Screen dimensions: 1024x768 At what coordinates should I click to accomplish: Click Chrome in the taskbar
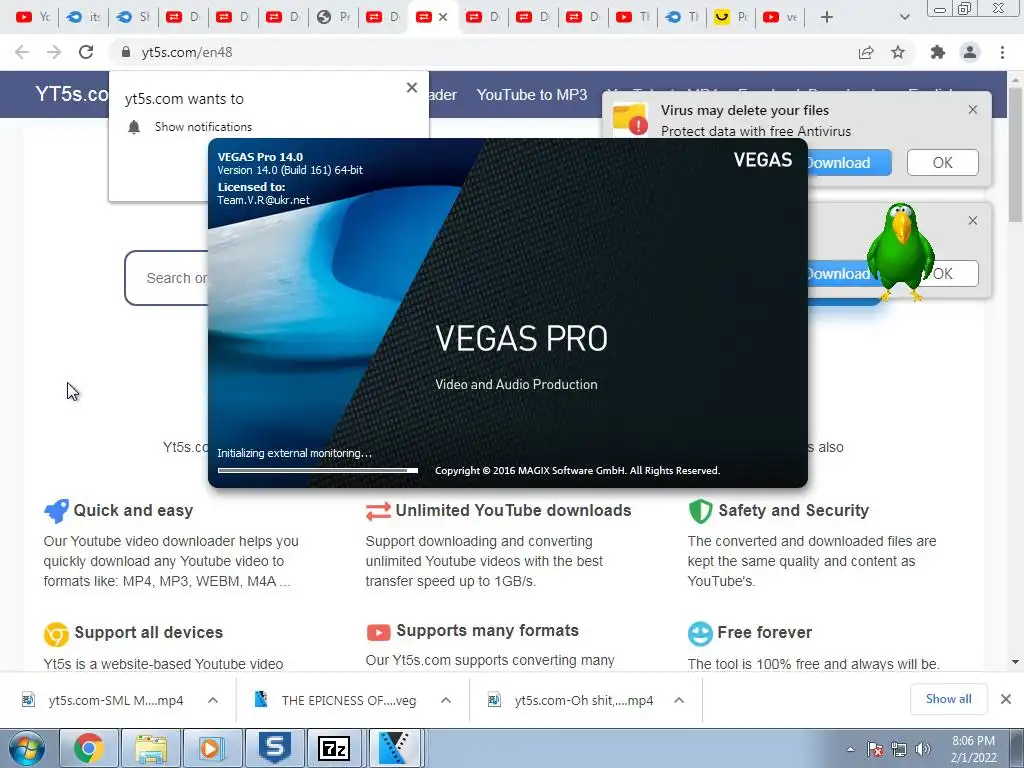coord(88,748)
